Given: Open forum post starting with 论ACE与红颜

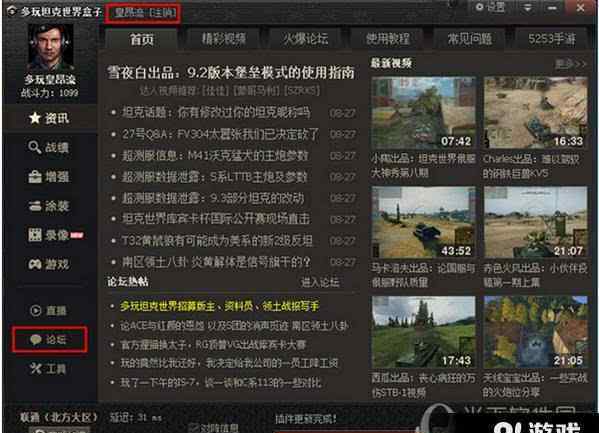Looking at the screenshot, I should pos(234,326).
